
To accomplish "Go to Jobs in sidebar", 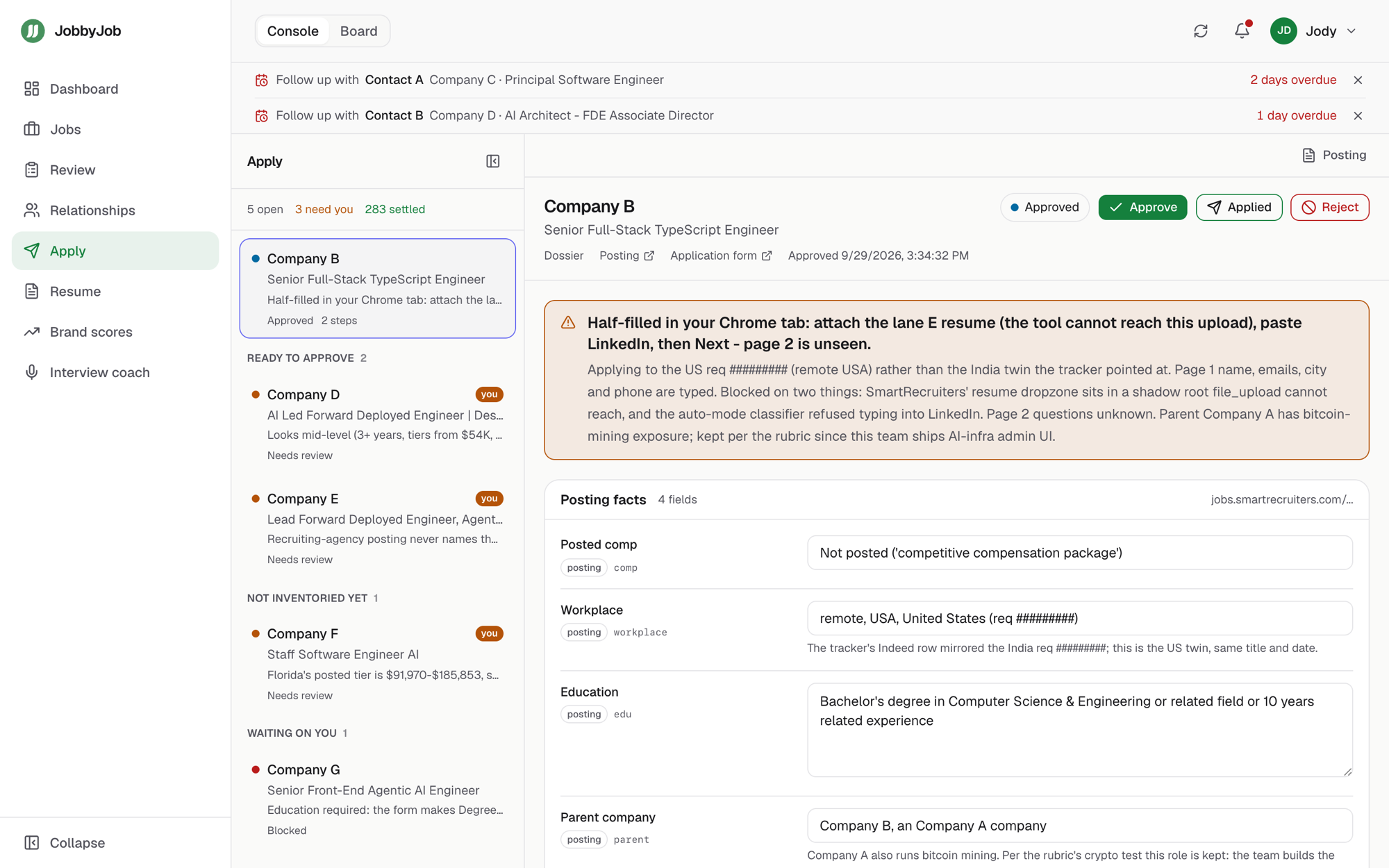I will [115, 129].
